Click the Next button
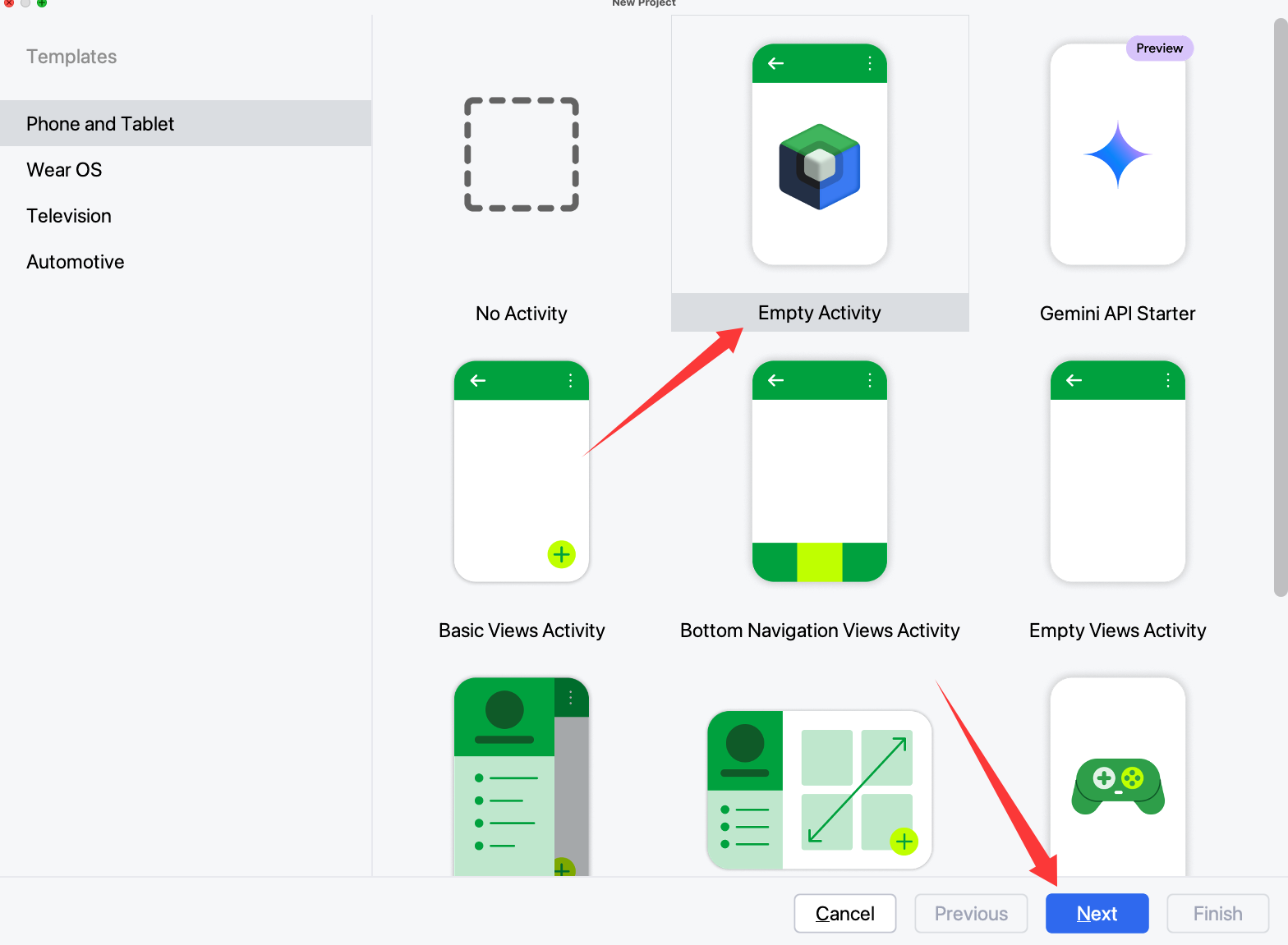 tap(1097, 914)
